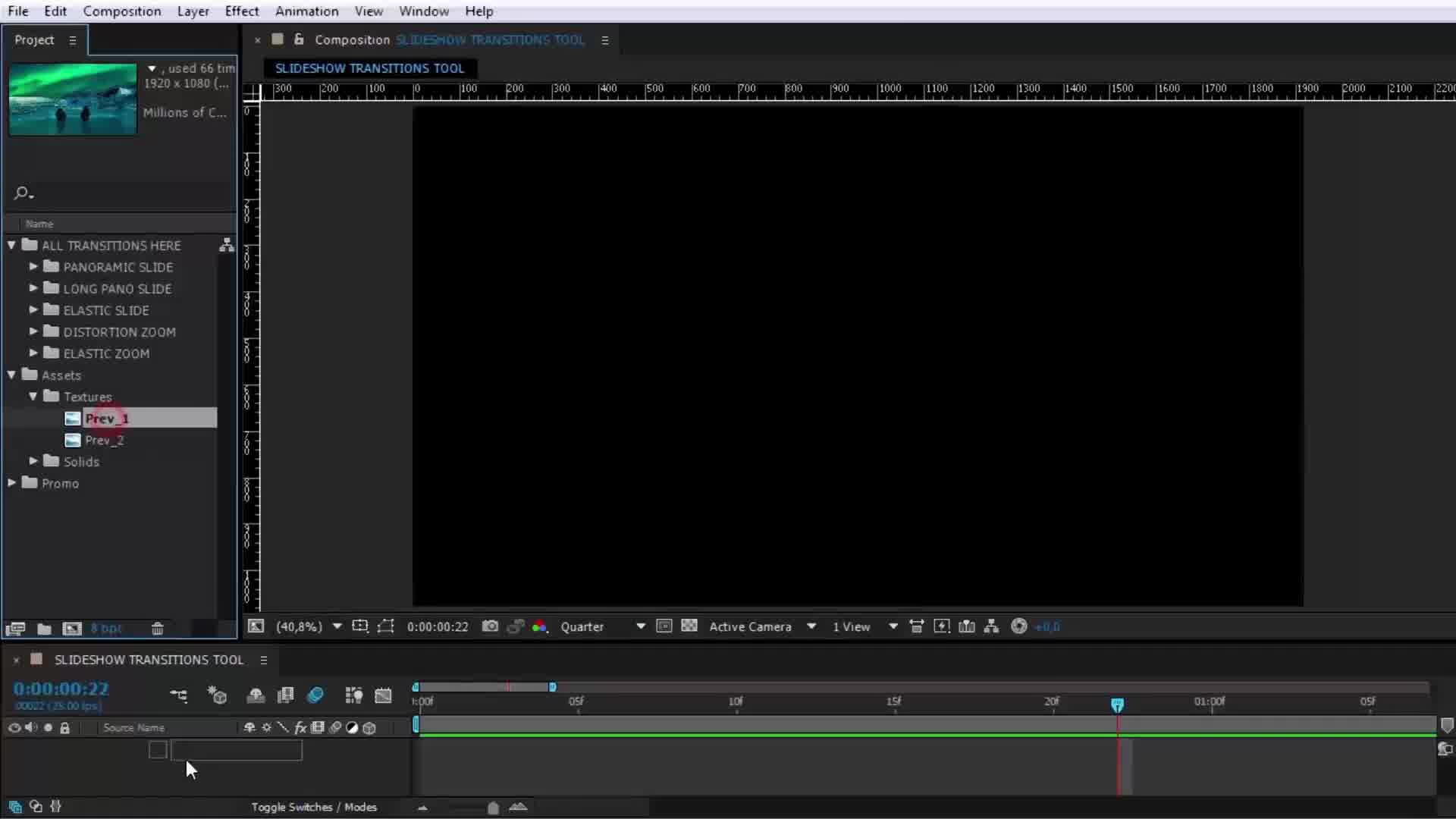Expand the PANORAMIC SLIDE folder
The image size is (1456, 819).
[x=33, y=267]
